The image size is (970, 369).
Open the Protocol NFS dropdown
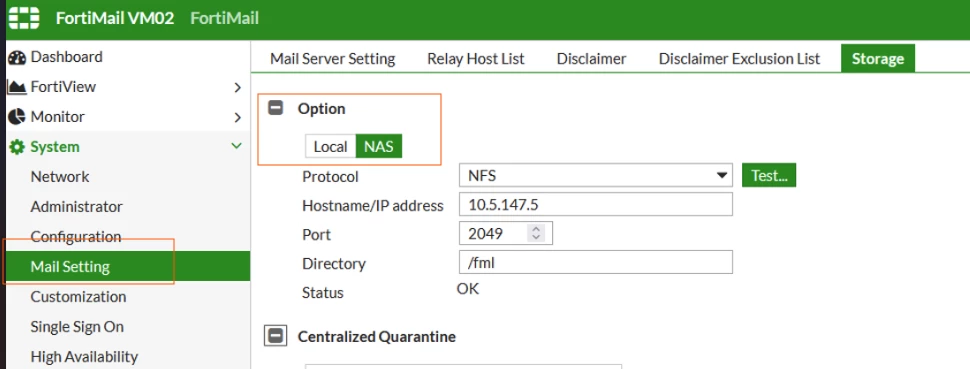pyautogui.click(x=596, y=176)
